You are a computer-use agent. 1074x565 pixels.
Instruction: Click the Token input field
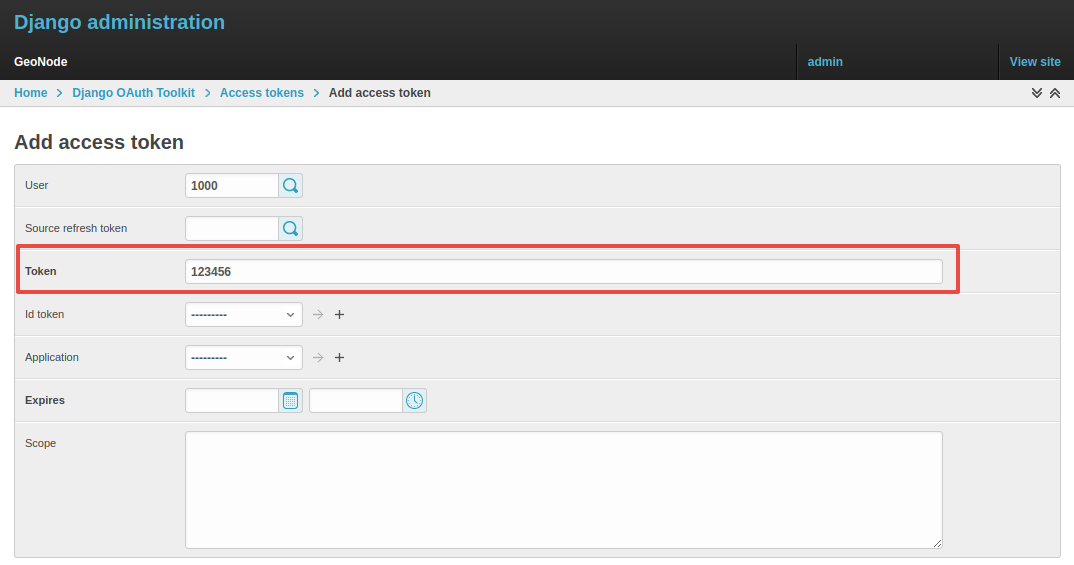click(563, 272)
